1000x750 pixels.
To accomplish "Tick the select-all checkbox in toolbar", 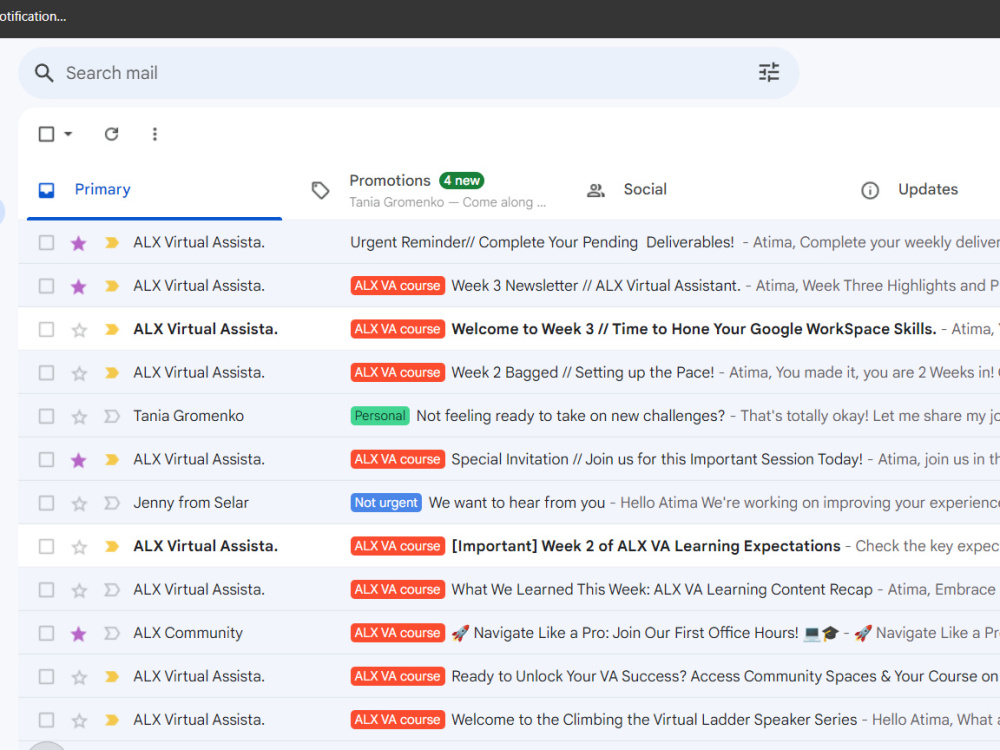I will [46, 134].
